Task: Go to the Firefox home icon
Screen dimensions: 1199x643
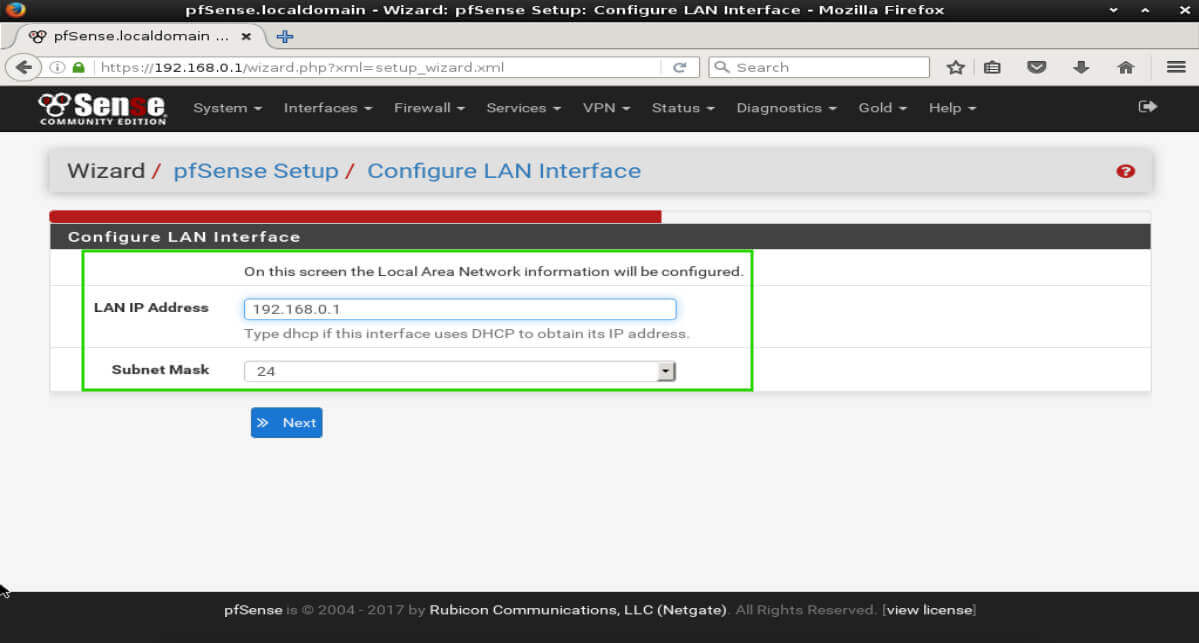Action: [1125, 67]
